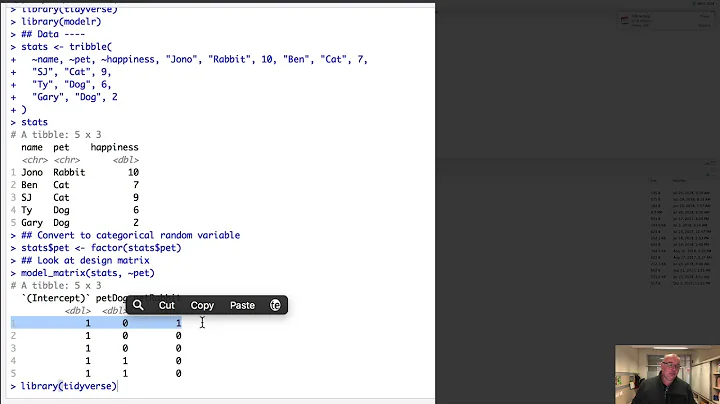This screenshot has width=720, height=404.
Task: Select 'Rabbit' in the tibble's first row
Action: 69,173
